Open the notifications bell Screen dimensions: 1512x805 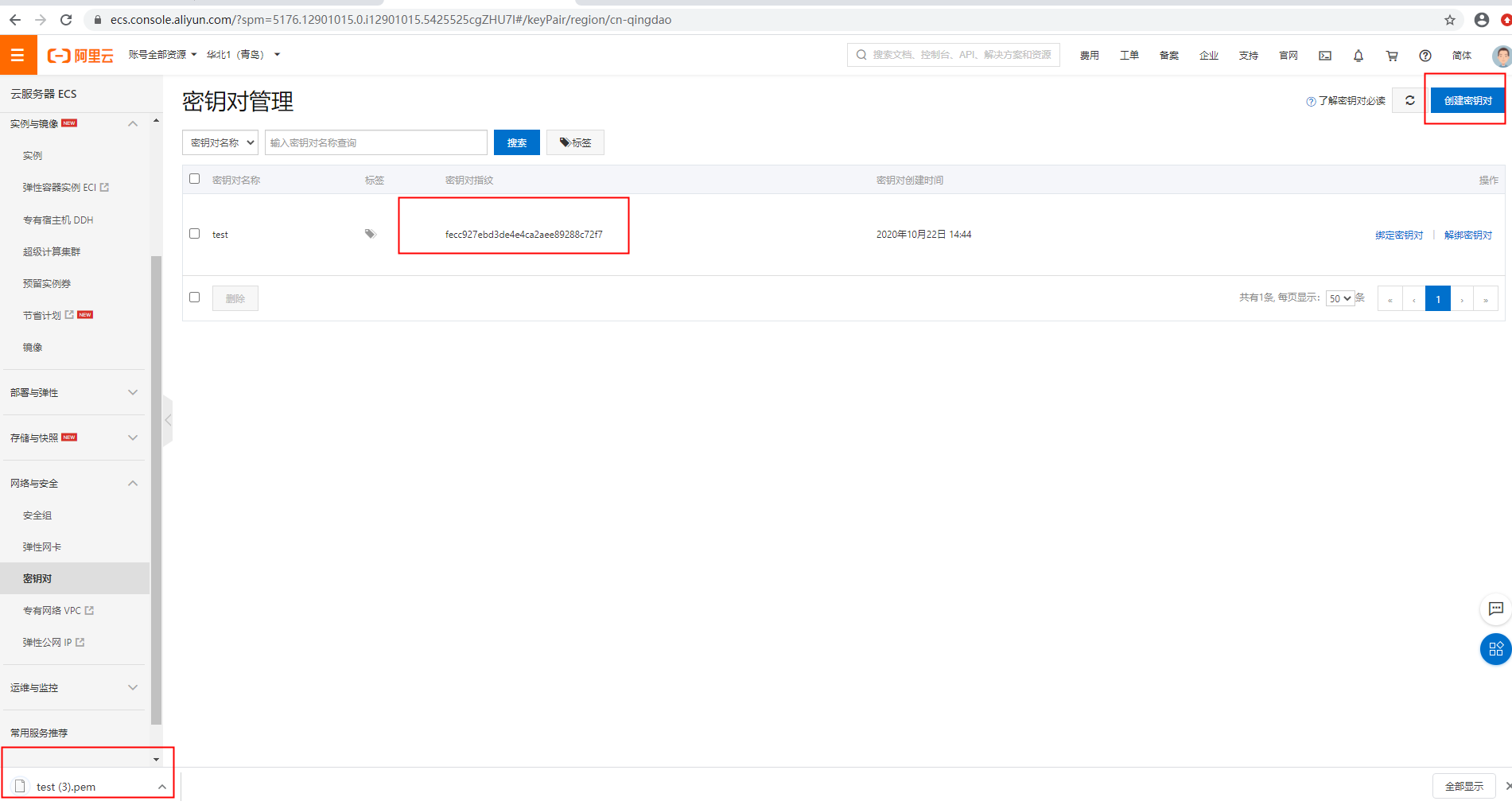1358,55
